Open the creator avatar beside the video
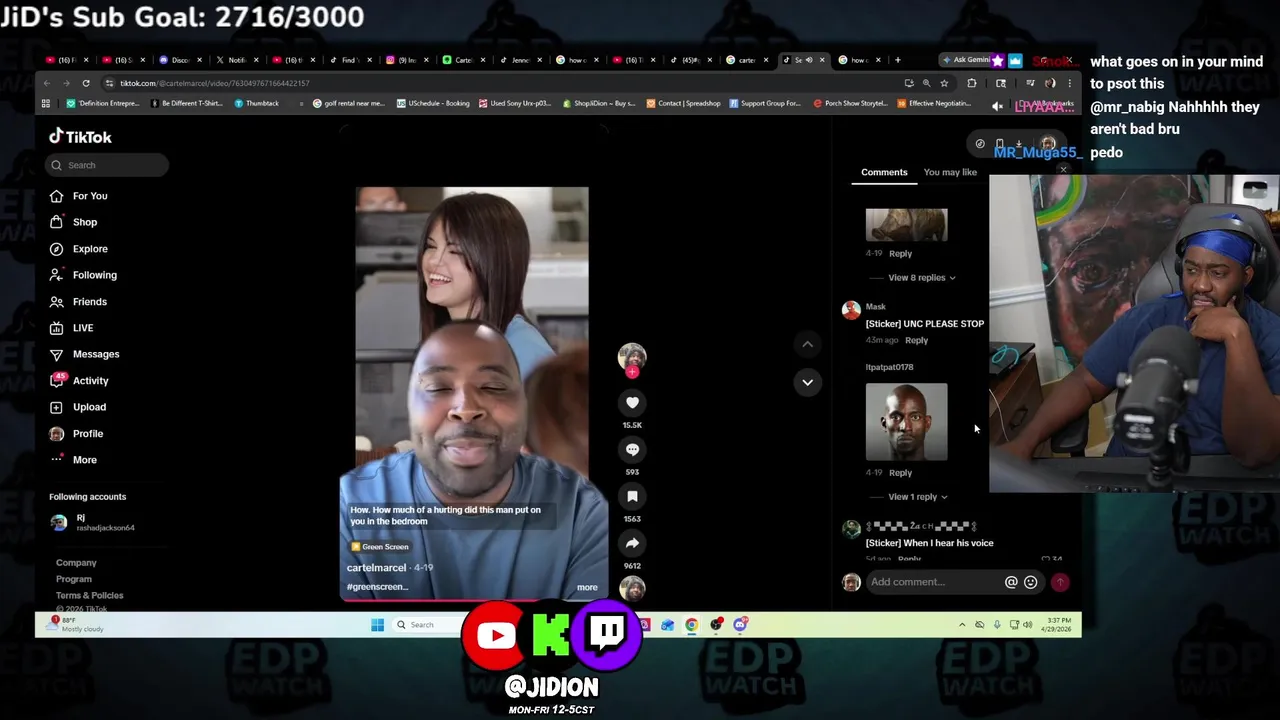The height and width of the screenshot is (720, 1280). tap(632, 356)
